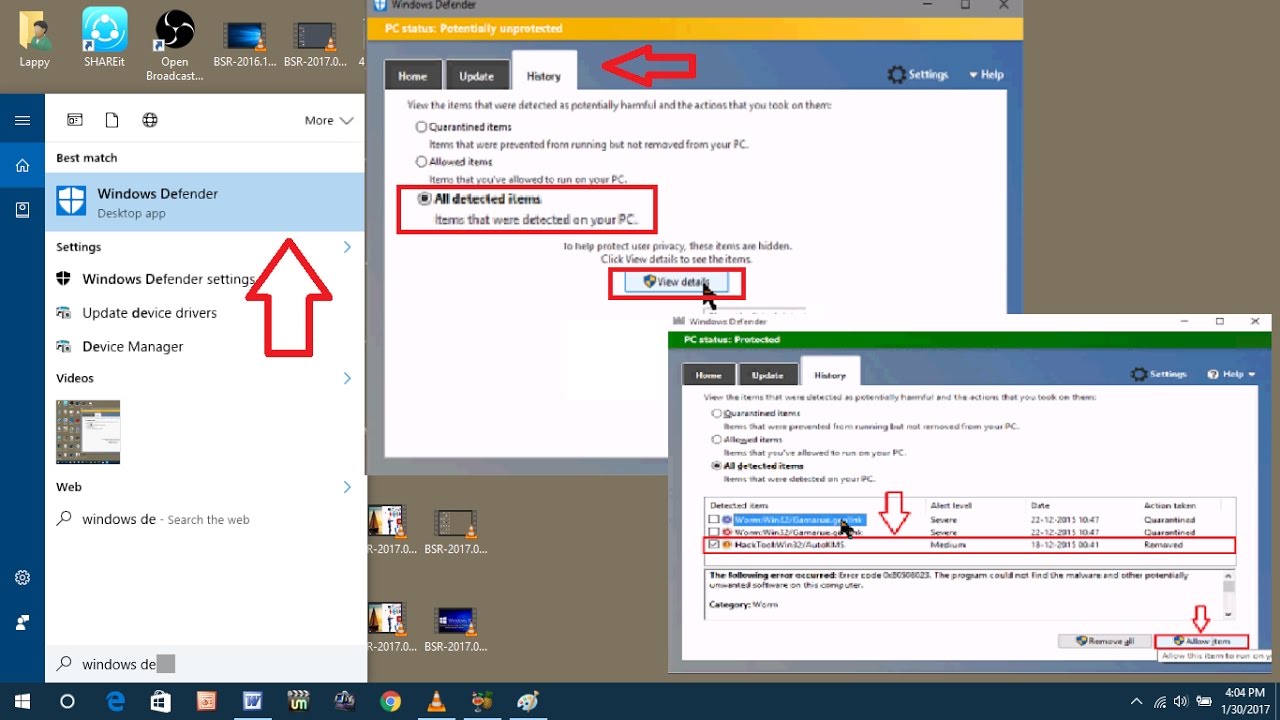This screenshot has width=1280, height=720.
Task: Click the View details button
Action: tap(677, 282)
